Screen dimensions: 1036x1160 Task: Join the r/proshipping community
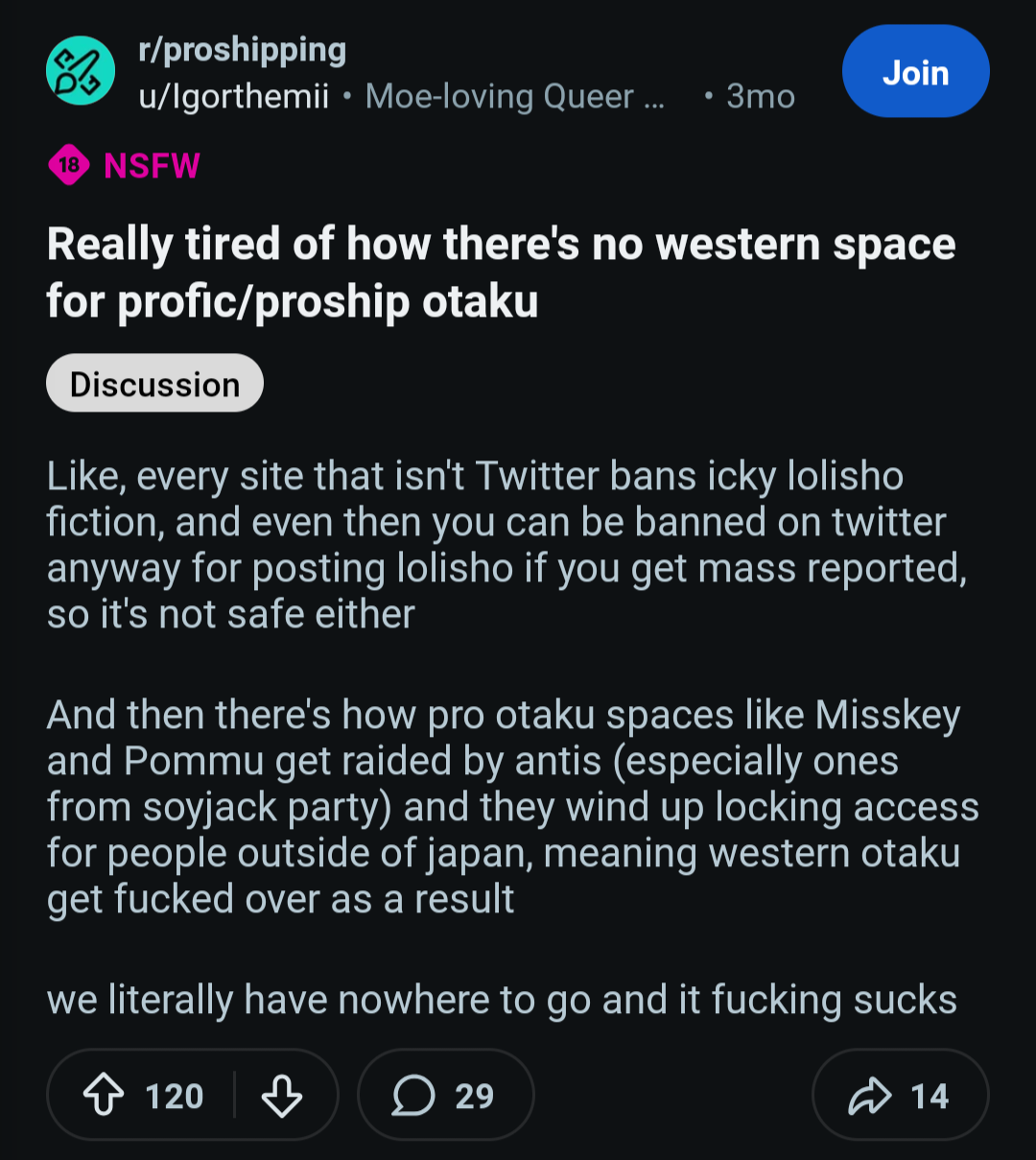915,72
